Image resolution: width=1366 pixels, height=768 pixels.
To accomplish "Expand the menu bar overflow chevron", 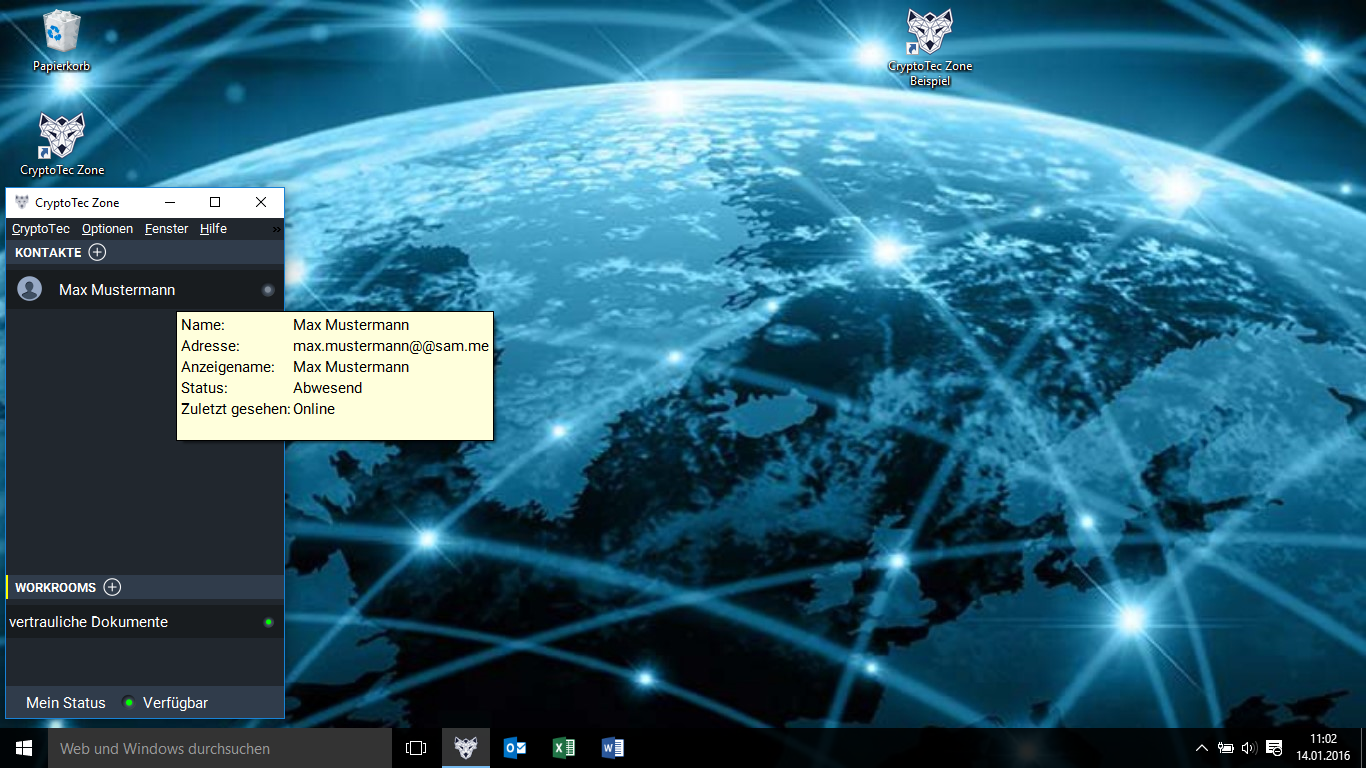I will (x=277, y=229).
